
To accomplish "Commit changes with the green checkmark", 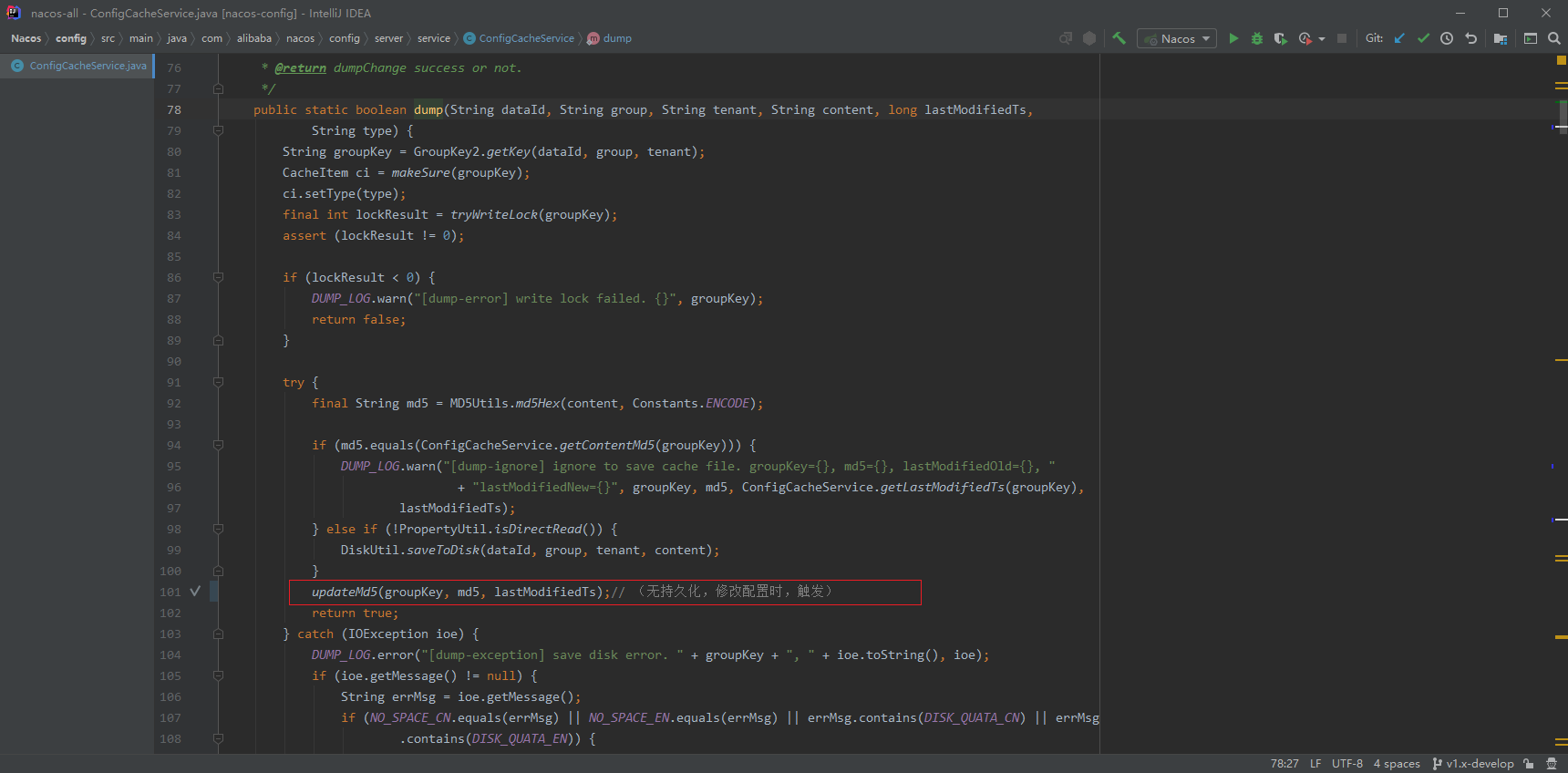I will (1423, 38).
